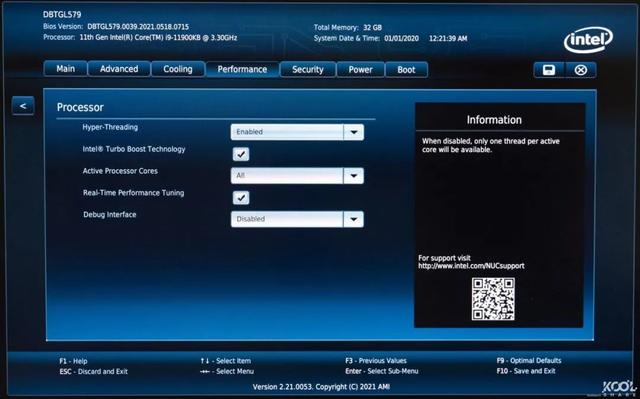640x399 pixels.
Task: Click the Bios Version value text
Action: pos(138,27)
